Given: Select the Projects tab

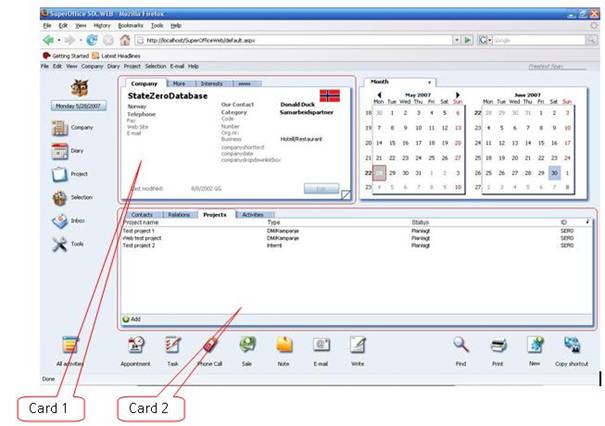Looking at the screenshot, I should pyautogui.click(x=215, y=215).
